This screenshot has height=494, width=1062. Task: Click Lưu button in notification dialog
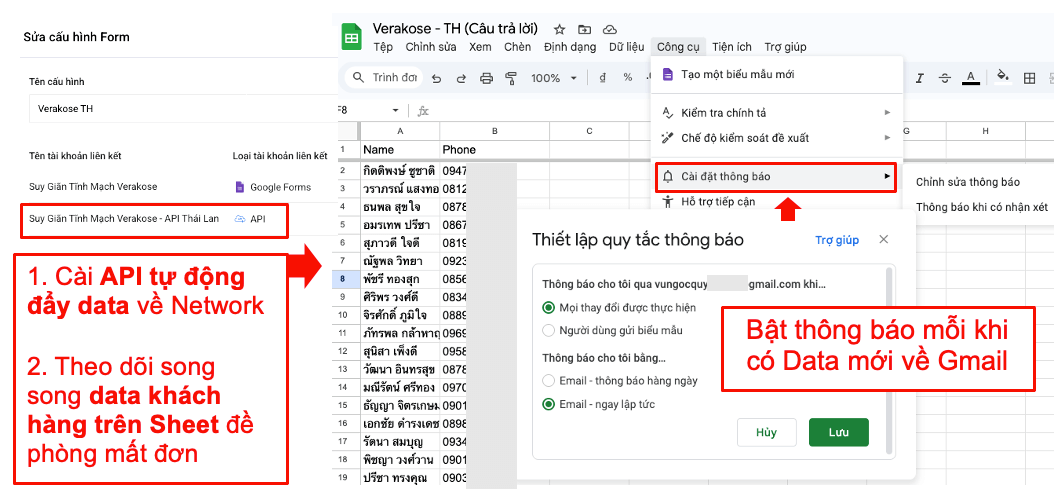coord(838,432)
